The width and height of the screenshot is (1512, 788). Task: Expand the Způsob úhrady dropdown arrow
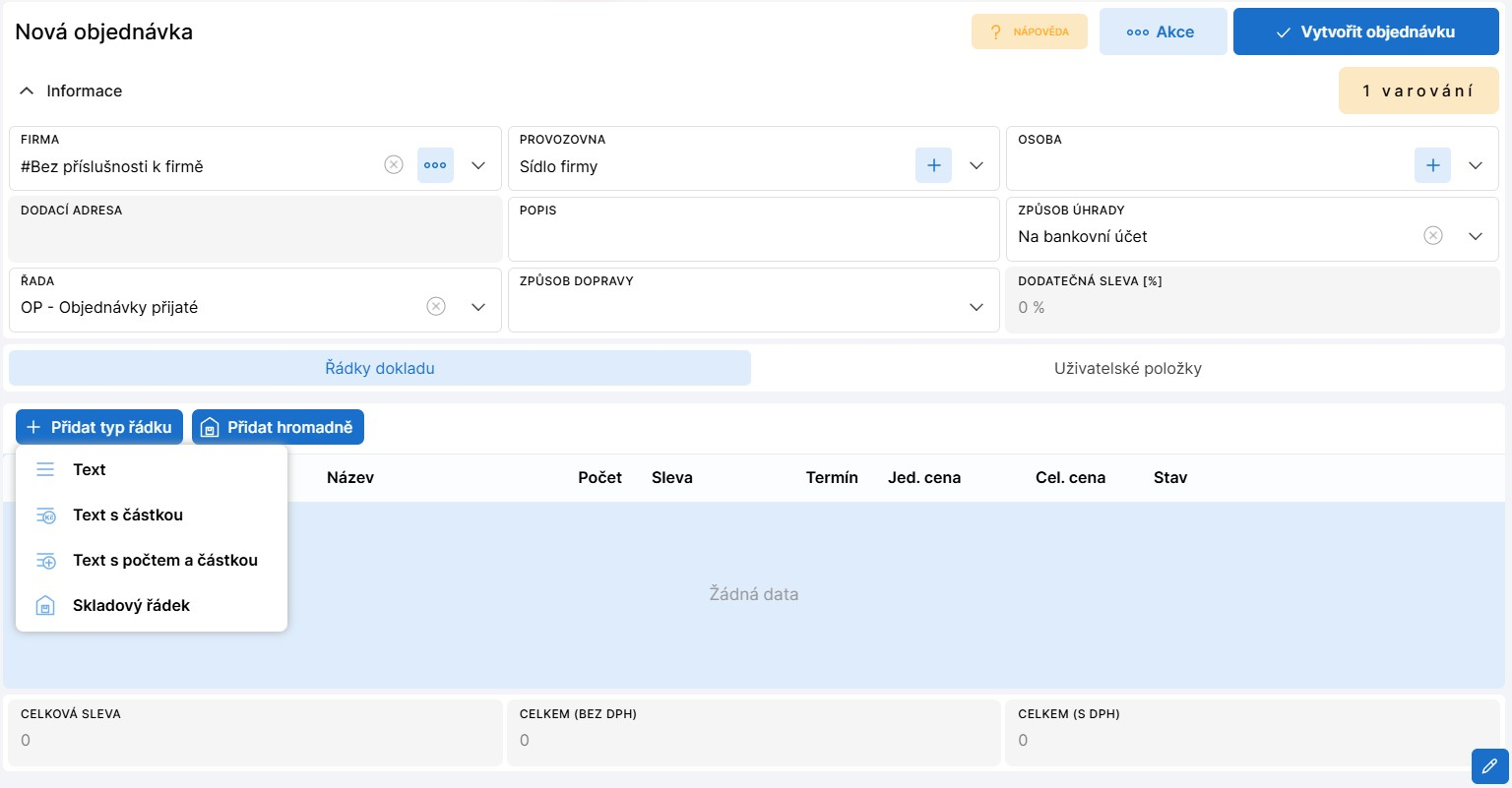[1476, 236]
